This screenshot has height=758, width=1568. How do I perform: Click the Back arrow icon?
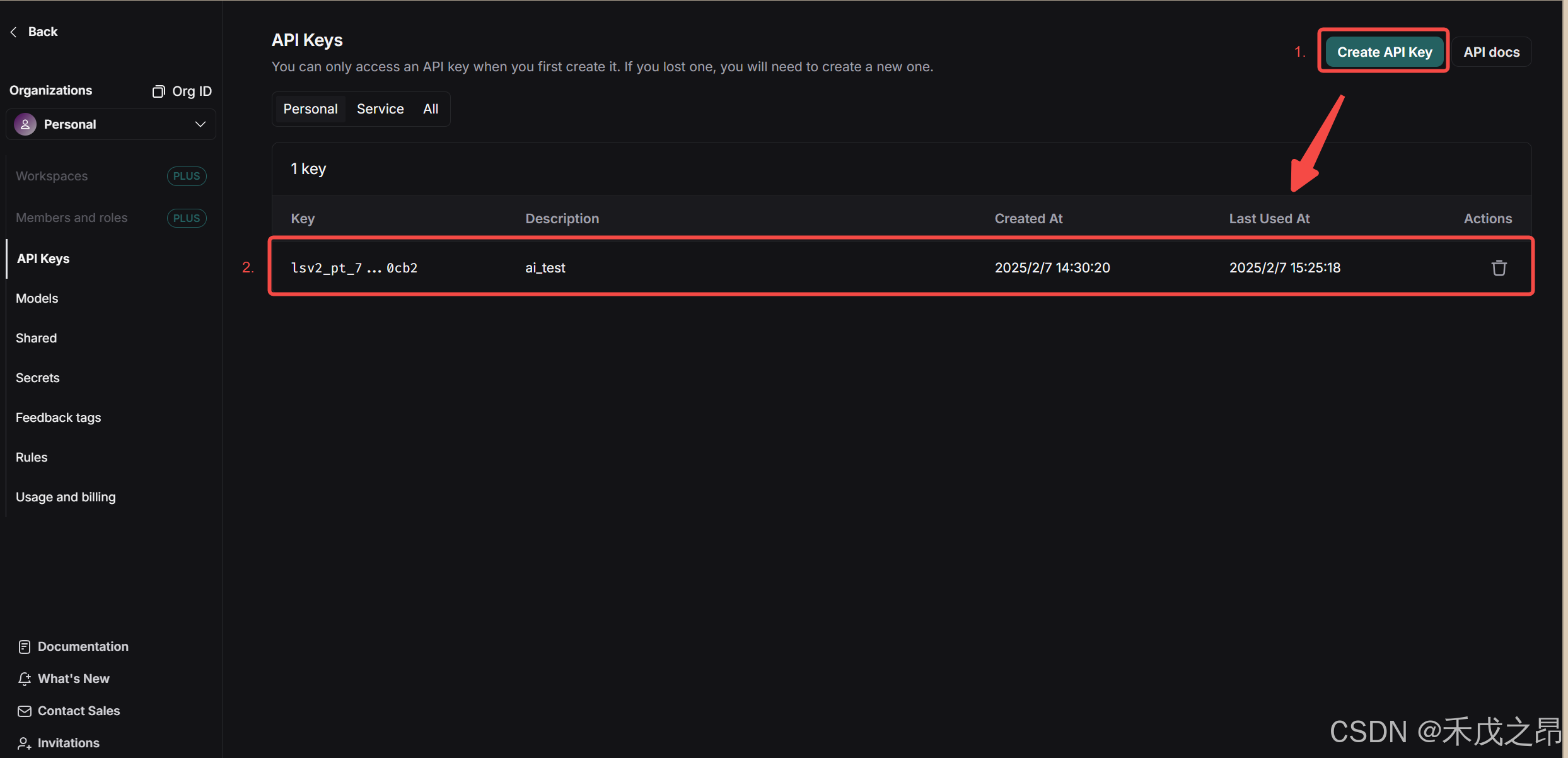click(14, 32)
